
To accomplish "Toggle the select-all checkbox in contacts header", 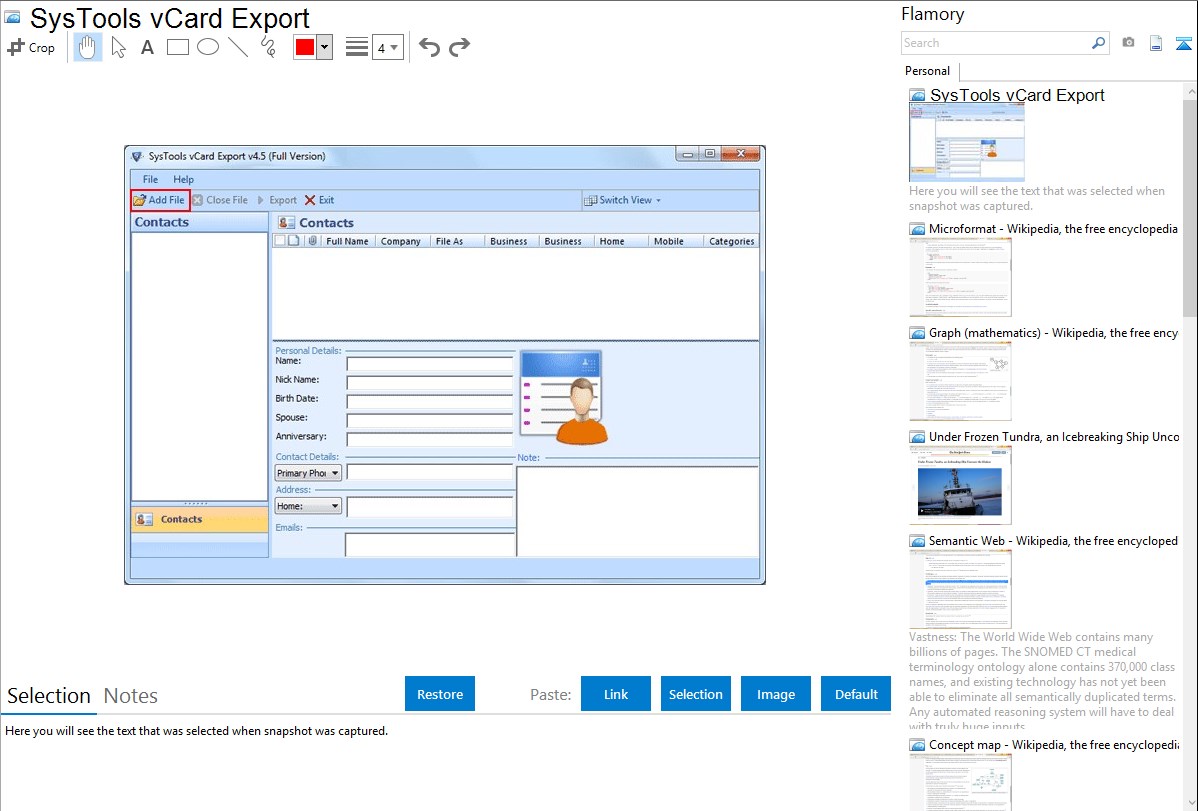I will [x=280, y=241].
